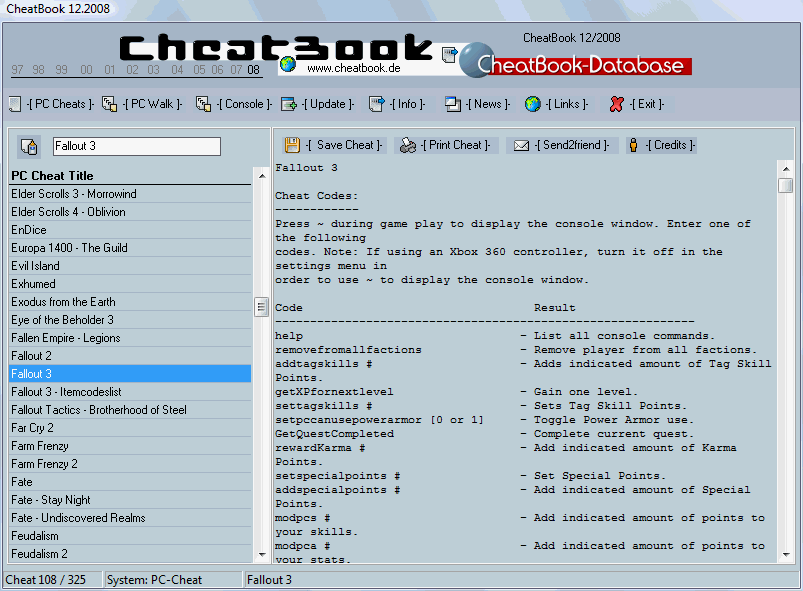The height and width of the screenshot is (591, 803).
Task: Switch to the Console section
Action: point(244,104)
